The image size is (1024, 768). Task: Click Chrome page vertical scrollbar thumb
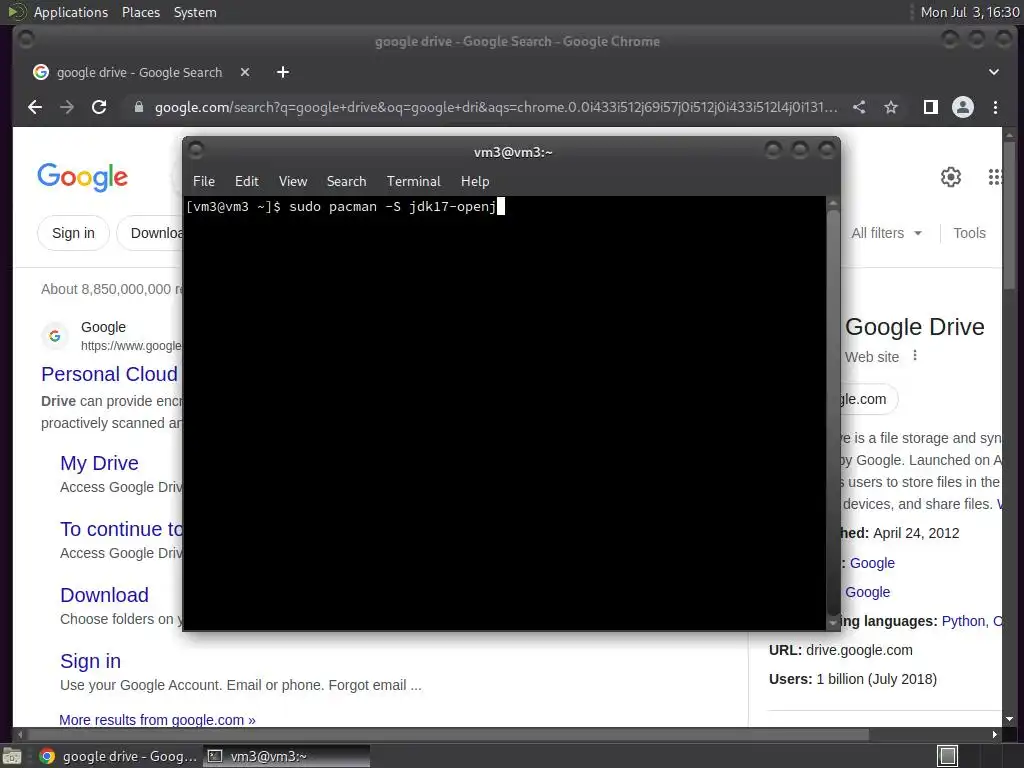pyautogui.click(x=1009, y=216)
